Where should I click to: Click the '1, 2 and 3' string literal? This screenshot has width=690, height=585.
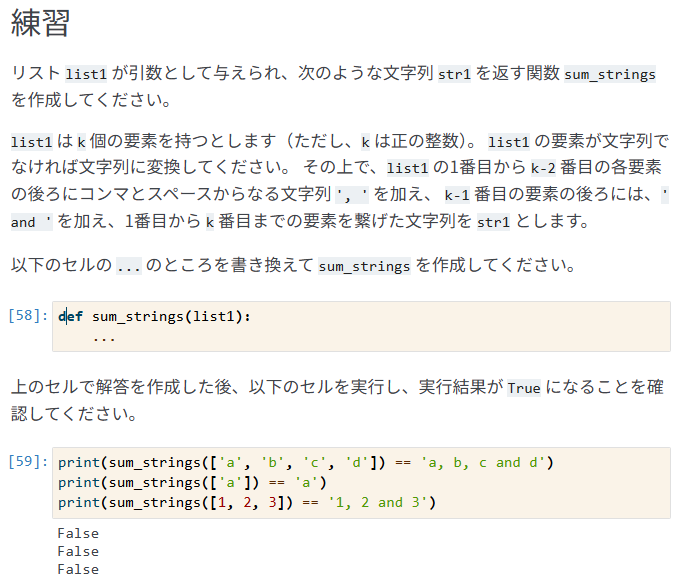coord(382,502)
